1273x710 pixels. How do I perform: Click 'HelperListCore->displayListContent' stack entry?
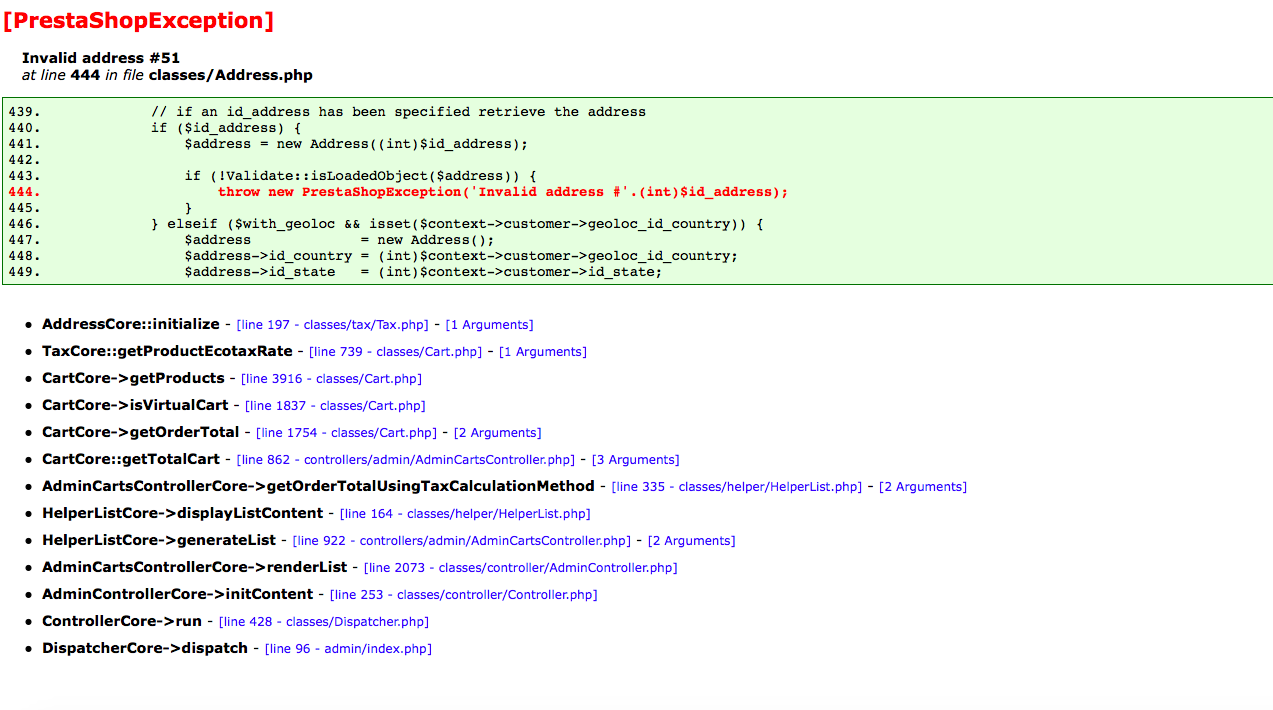click(183, 513)
